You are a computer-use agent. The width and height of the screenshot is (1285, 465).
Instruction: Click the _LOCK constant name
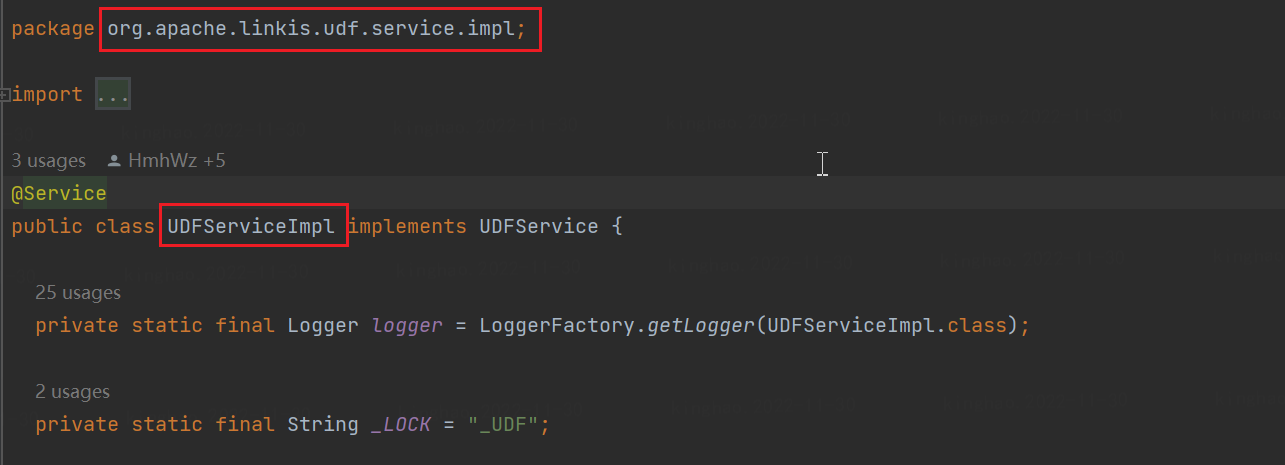click(400, 424)
